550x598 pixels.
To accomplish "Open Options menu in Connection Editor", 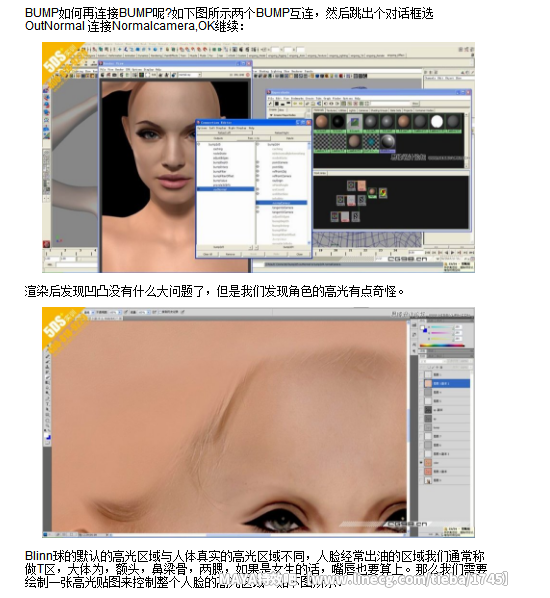I will 202,128.
